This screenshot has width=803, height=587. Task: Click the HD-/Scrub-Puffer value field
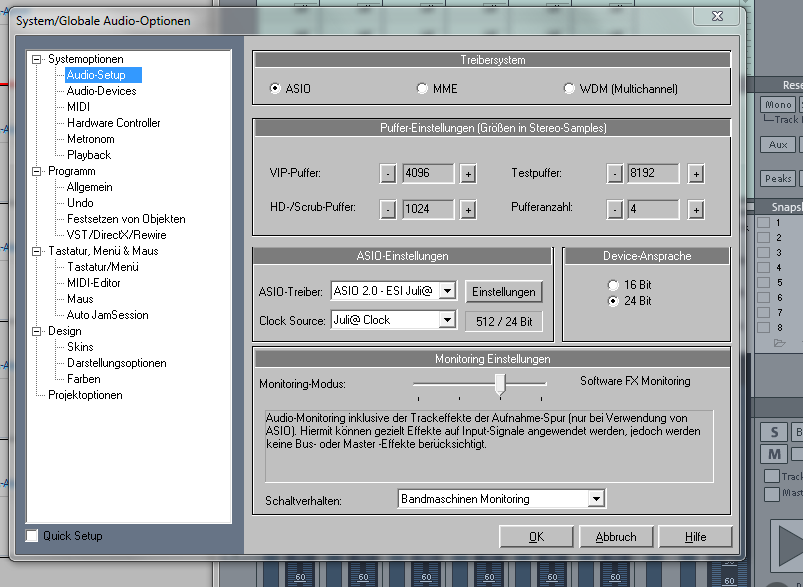428,209
